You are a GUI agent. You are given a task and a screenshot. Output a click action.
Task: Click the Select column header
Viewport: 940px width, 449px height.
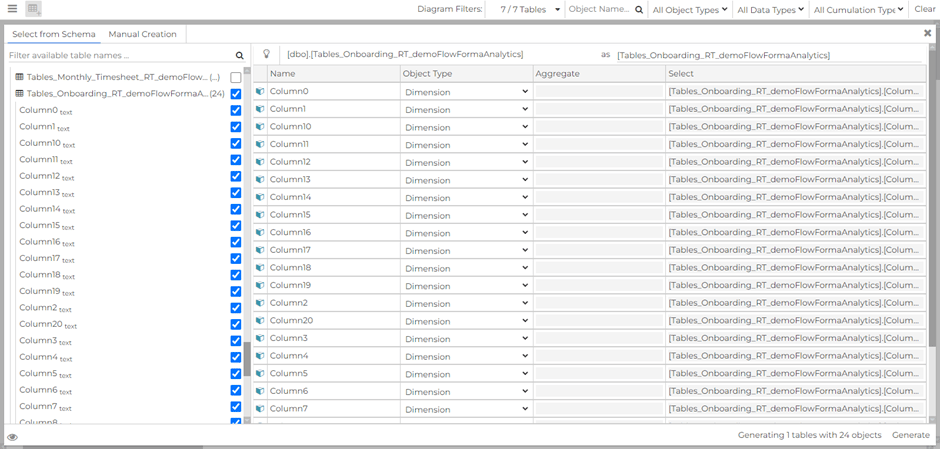pyautogui.click(x=796, y=74)
